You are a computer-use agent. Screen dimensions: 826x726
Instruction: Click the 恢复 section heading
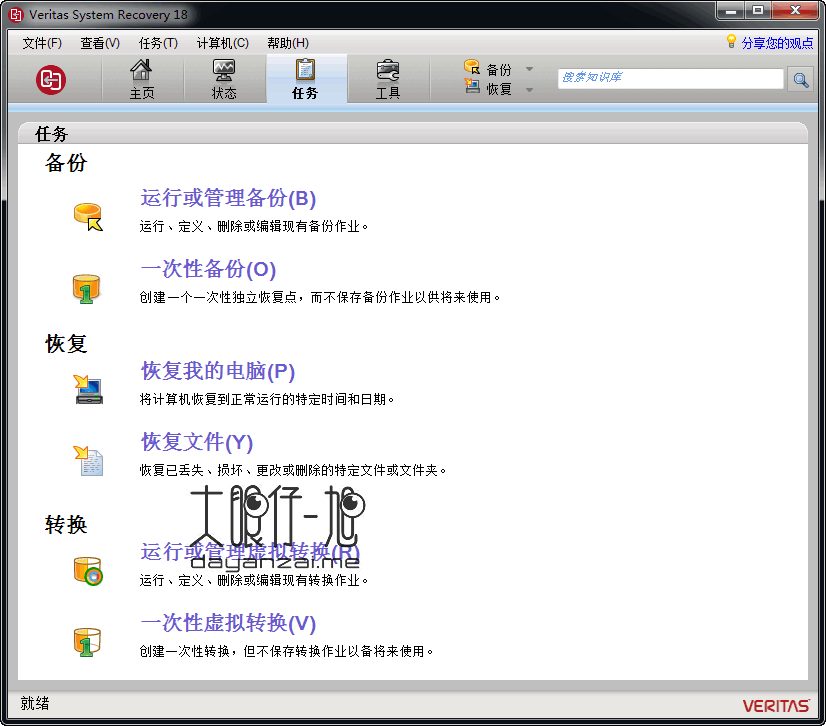(x=66, y=344)
